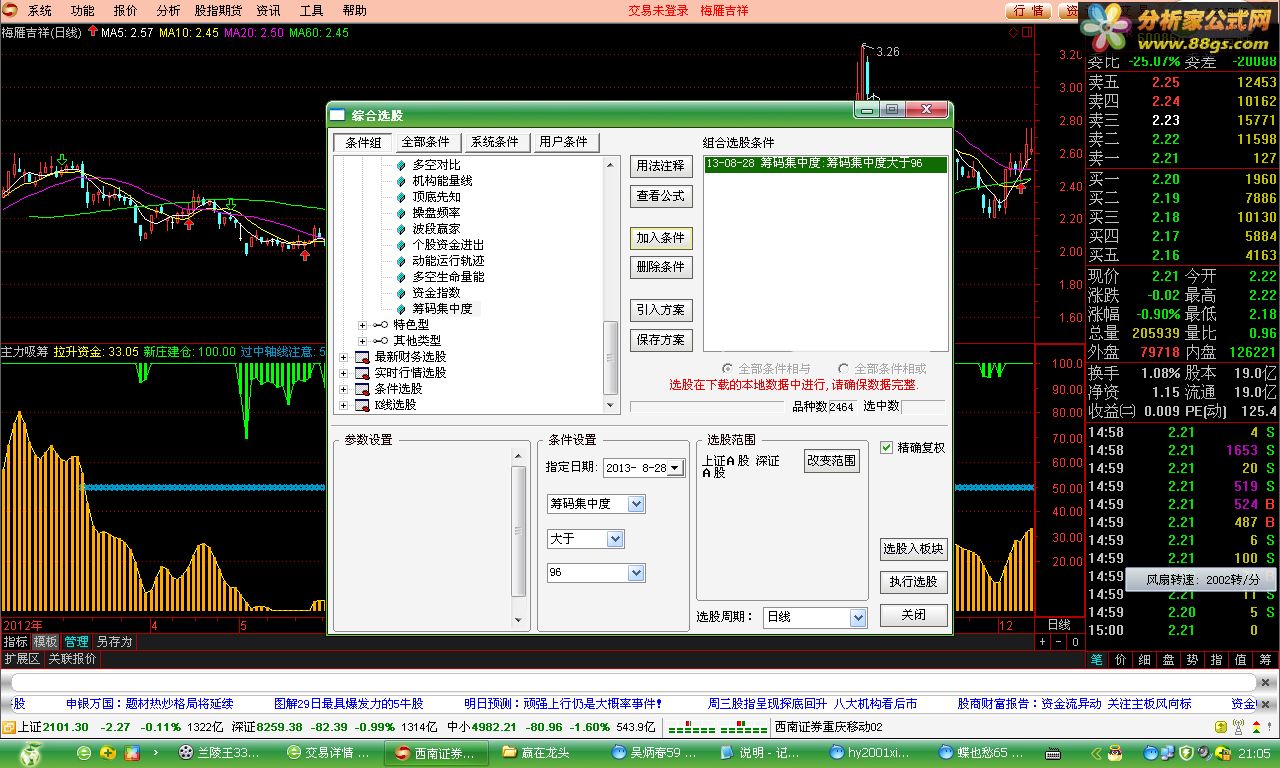Click 改变范围 button
Image resolution: width=1280 pixels, height=768 pixels.
coord(832,461)
